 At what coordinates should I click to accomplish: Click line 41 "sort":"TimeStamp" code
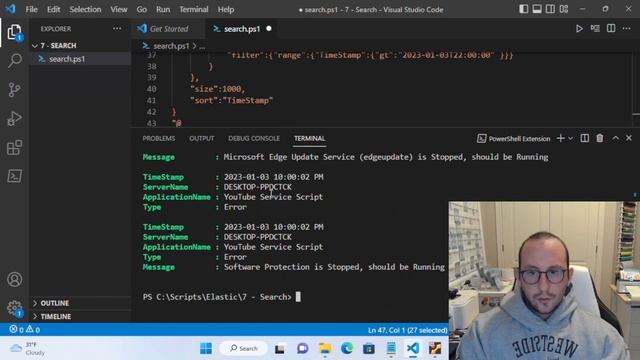(231, 100)
